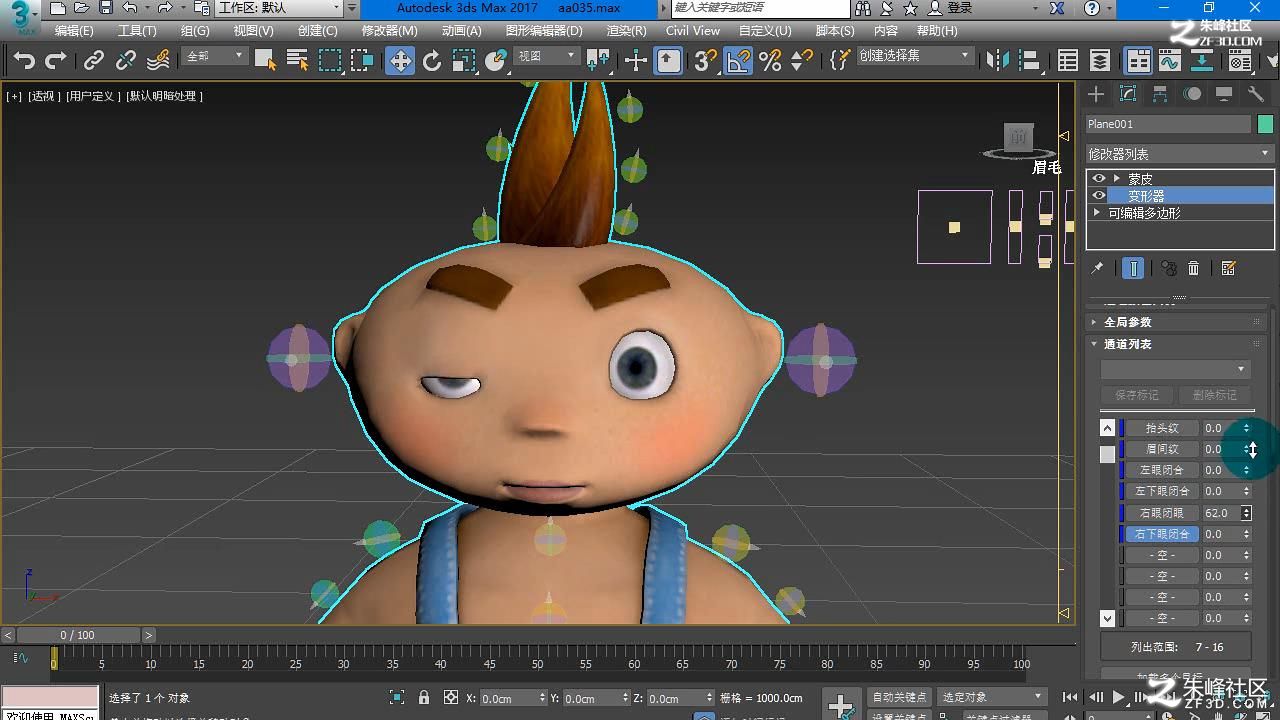Toggle Show End Result button
1280x720 pixels.
click(1133, 268)
